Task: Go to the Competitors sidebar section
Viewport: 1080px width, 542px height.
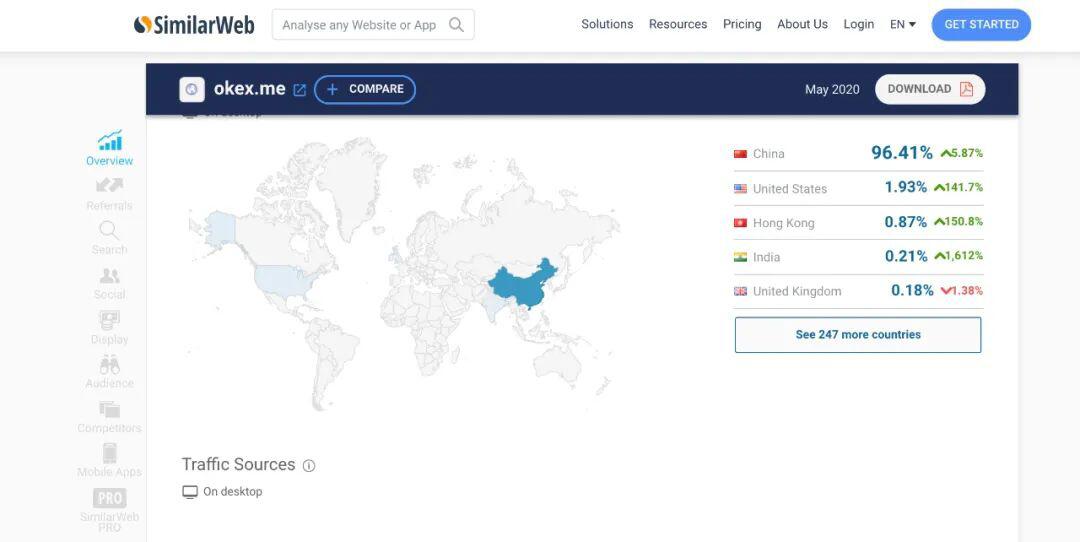Action: click(110, 417)
